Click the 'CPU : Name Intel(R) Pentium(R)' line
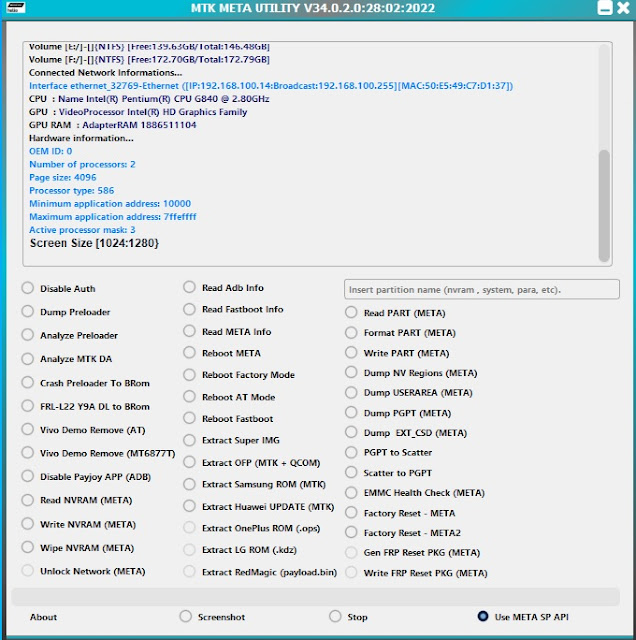The image size is (636, 640). pyautogui.click(x=149, y=99)
